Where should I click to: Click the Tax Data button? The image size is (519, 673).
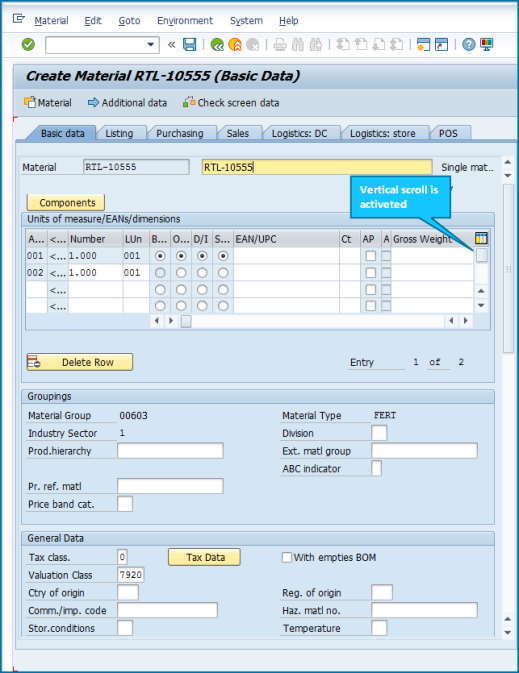coord(204,557)
